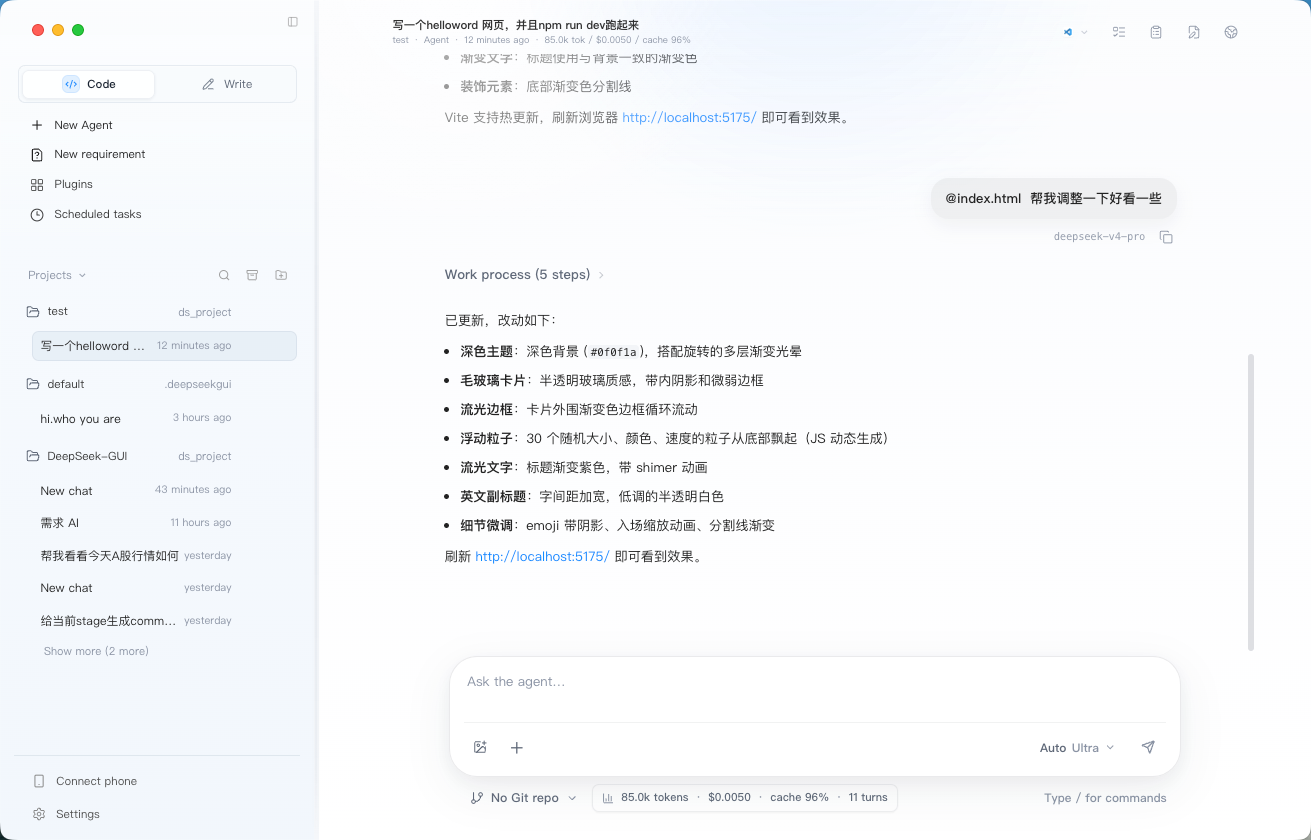
Task: Click the deepseek-v4-pro model label
Action: tap(1099, 237)
